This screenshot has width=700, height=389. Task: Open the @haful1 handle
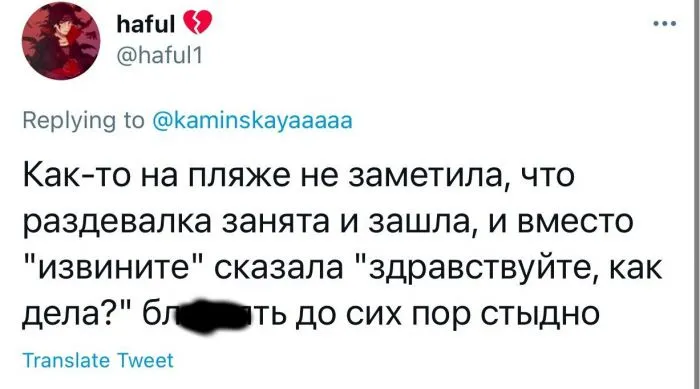[159, 56]
